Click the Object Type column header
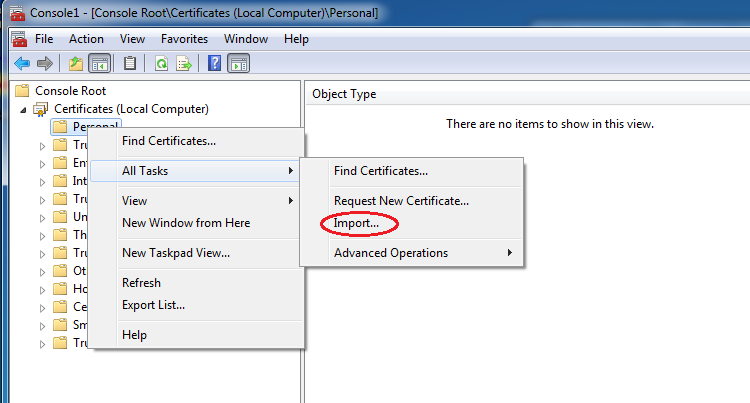This screenshot has width=750, height=403. [x=344, y=94]
